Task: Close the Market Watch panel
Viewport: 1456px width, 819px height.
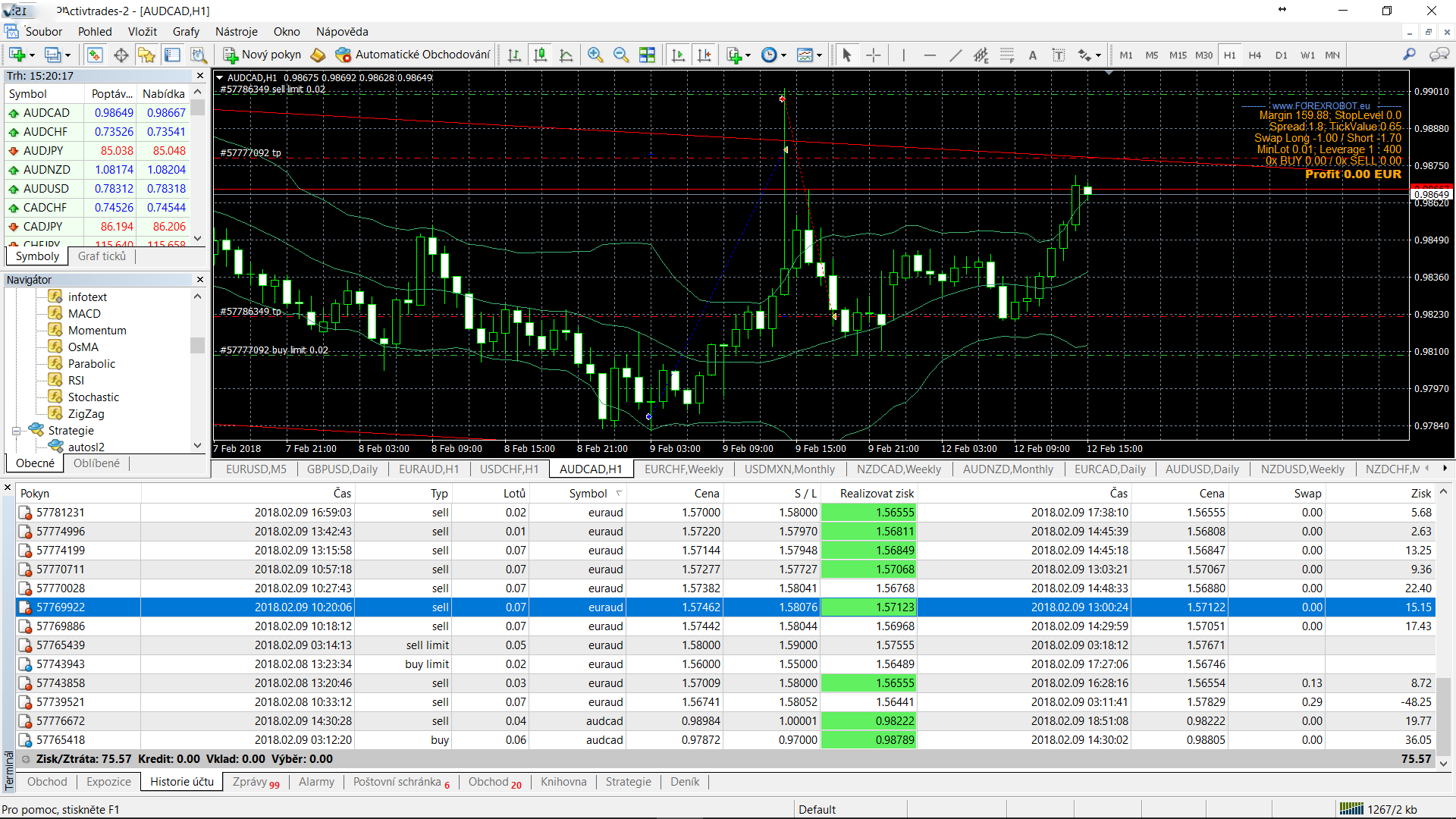Action: point(200,76)
